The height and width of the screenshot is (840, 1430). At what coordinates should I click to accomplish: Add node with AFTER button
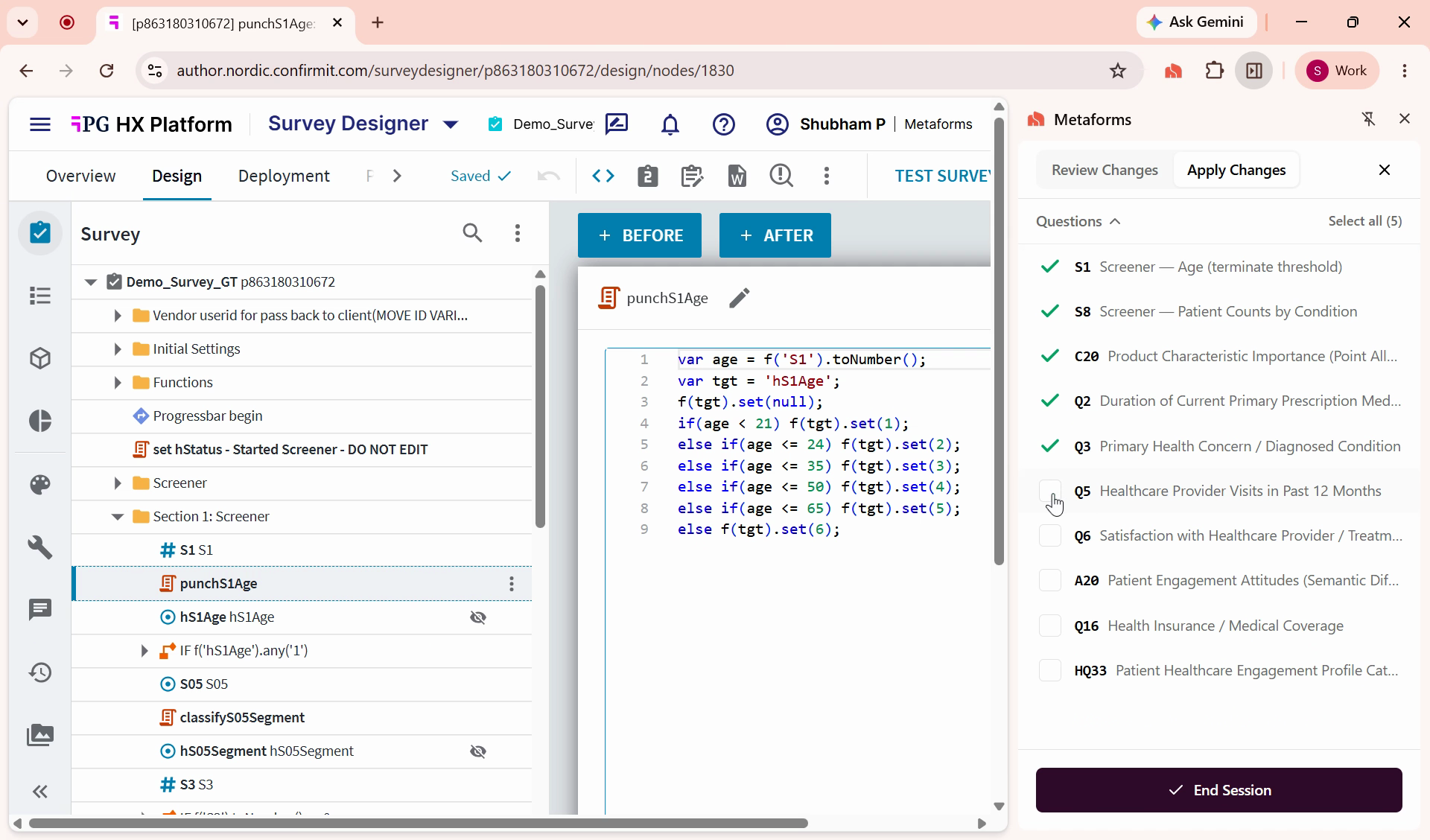tap(775, 235)
